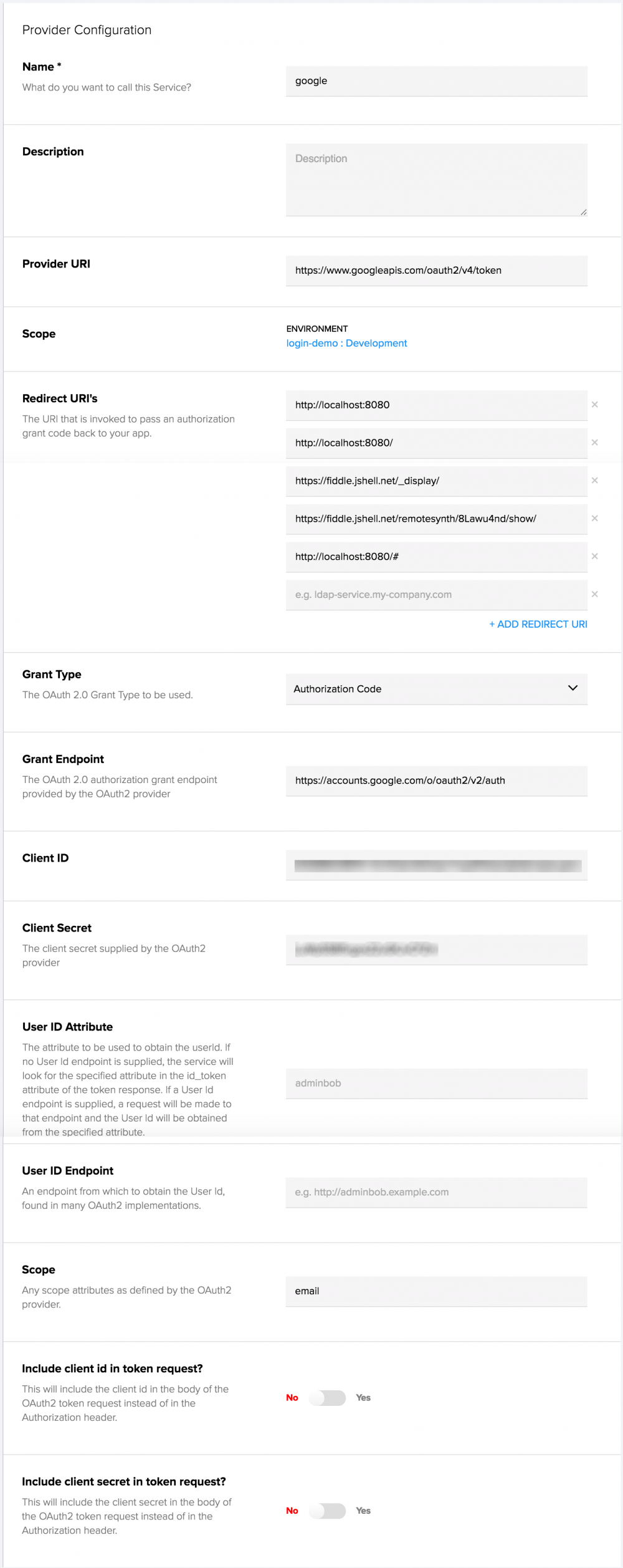The height and width of the screenshot is (1568, 623).
Task: Open login-demo Development environment link
Action: tap(346, 343)
